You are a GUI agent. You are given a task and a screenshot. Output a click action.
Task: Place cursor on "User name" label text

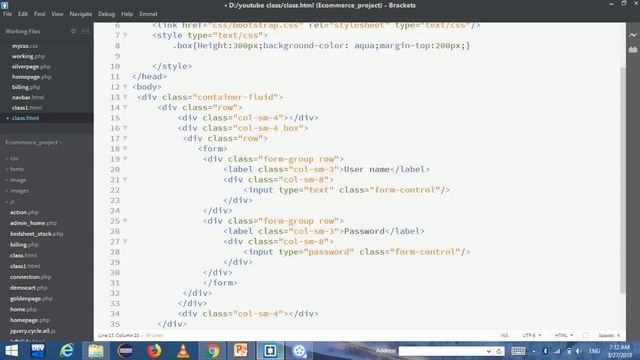367,169
